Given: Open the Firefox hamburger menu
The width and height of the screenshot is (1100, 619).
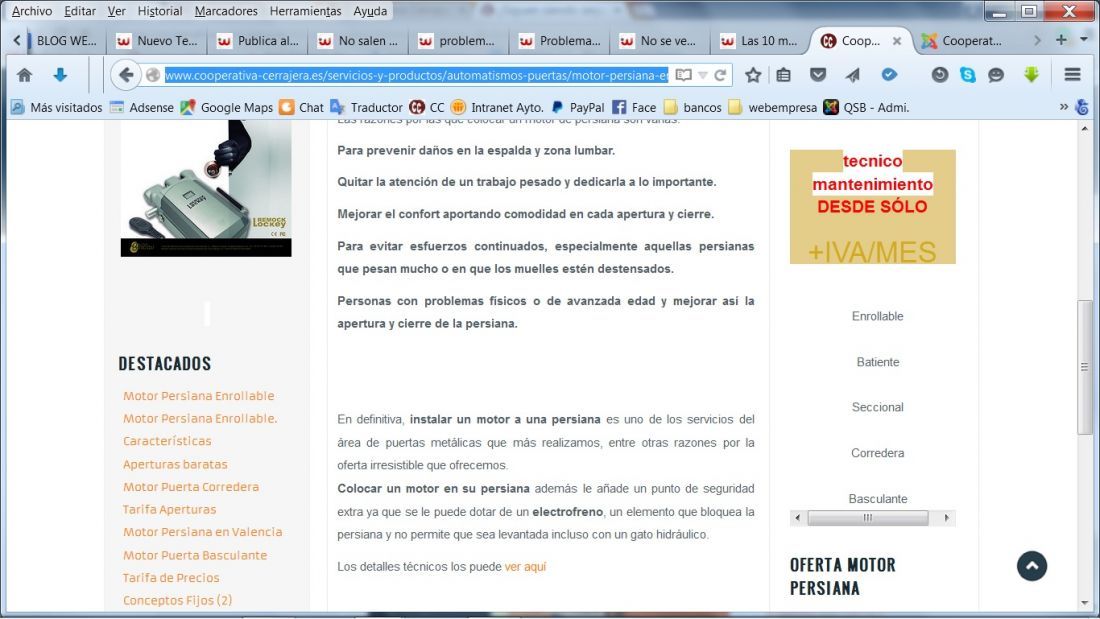Looking at the screenshot, I should click(x=1072, y=74).
